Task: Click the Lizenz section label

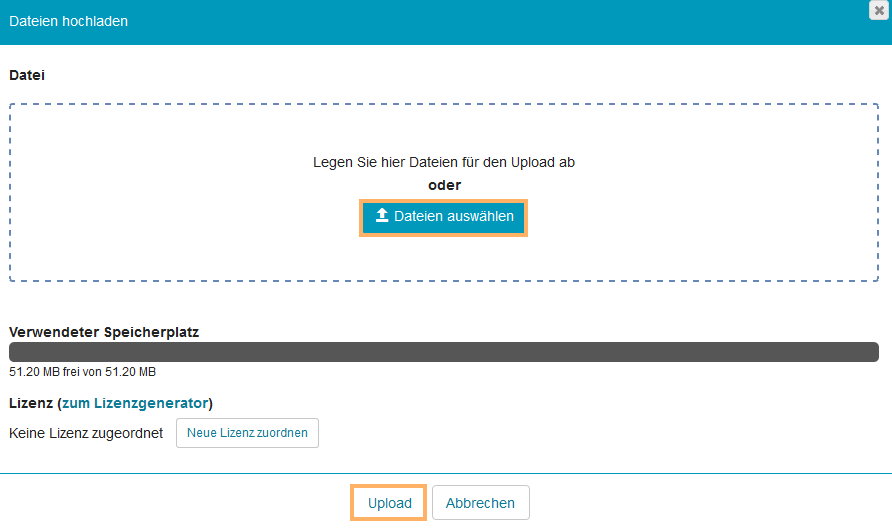Action: point(30,403)
